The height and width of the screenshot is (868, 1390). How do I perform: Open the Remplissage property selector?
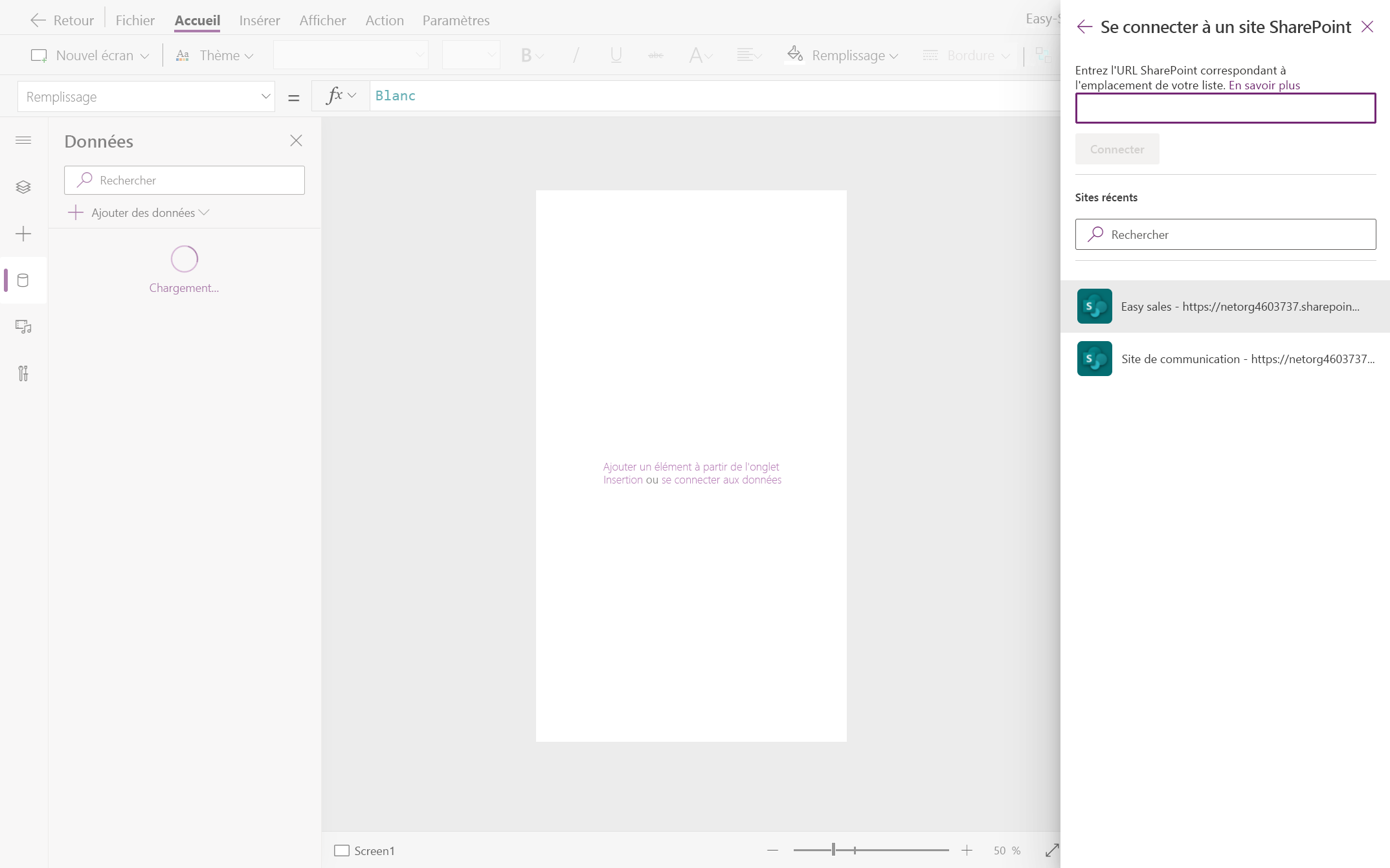[146, 96]
